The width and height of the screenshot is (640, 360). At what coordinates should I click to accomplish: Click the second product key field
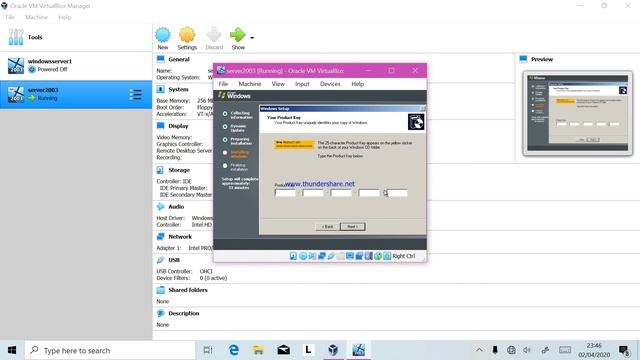click(313, 193)
